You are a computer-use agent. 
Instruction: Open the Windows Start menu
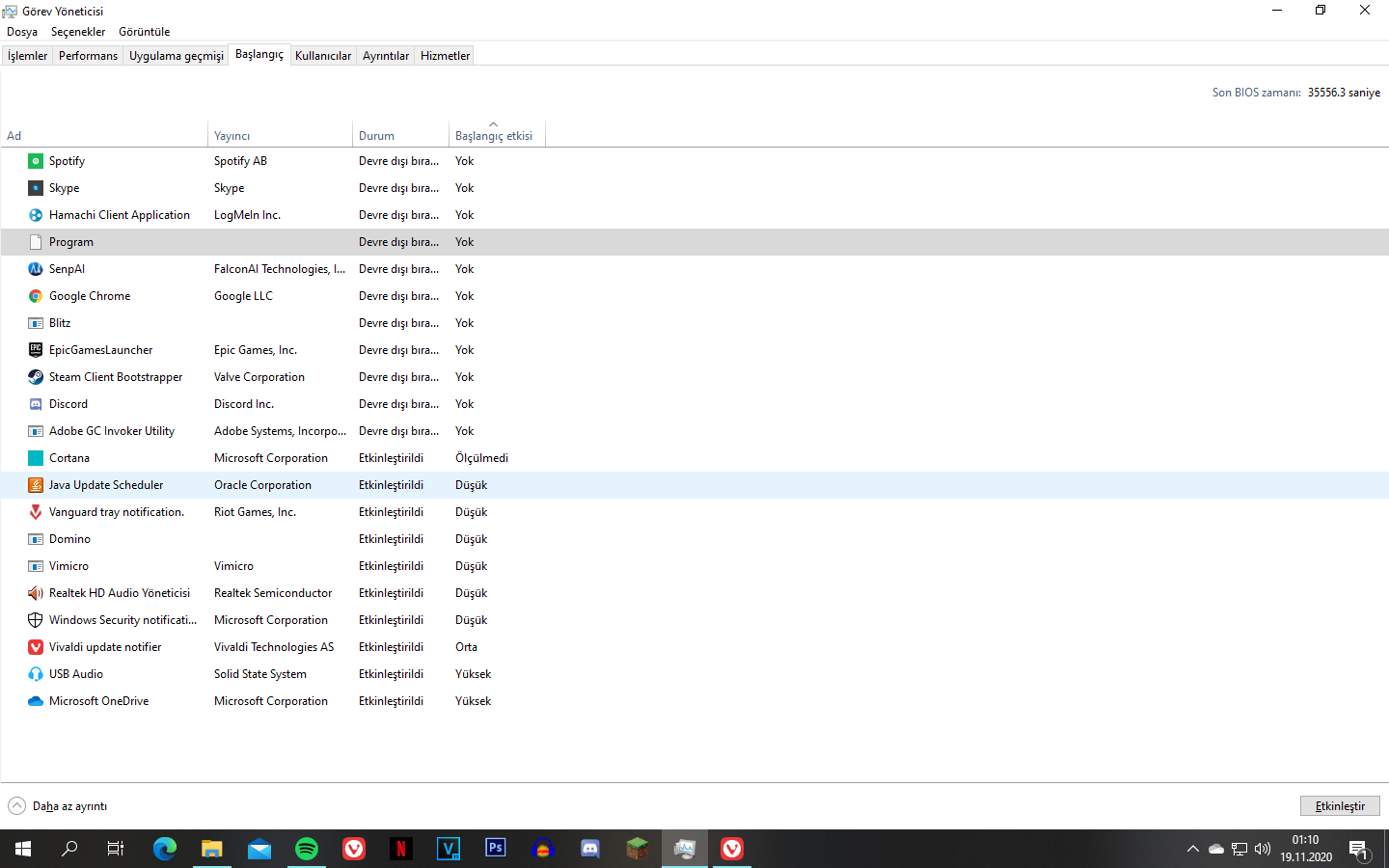(23, 849)
